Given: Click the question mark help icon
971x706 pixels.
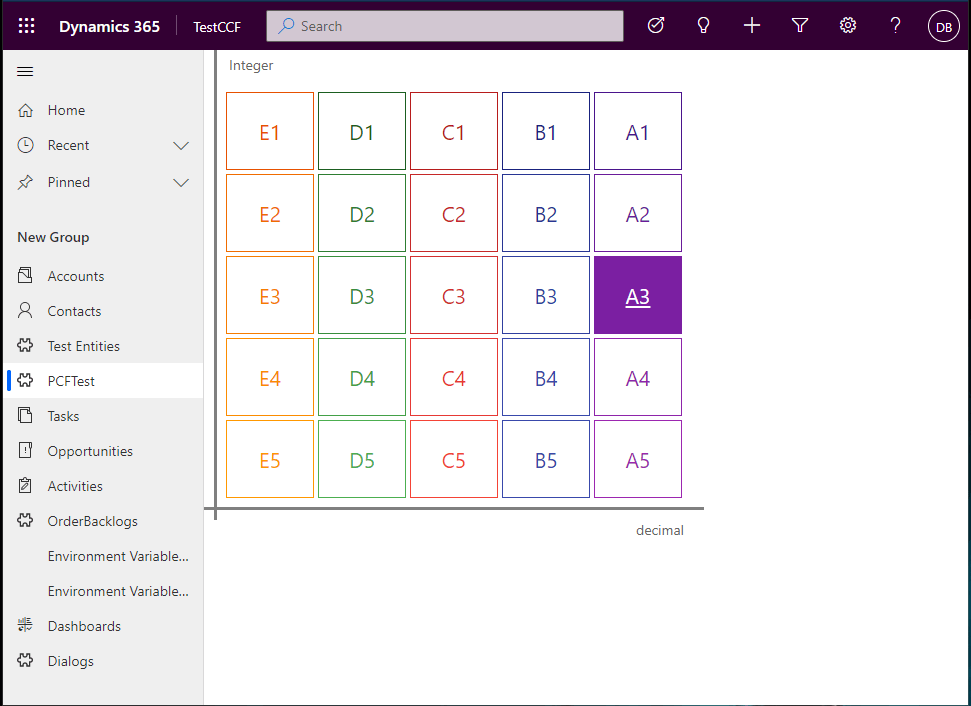Looking at the screenshot, I should (x=896, y=26).
